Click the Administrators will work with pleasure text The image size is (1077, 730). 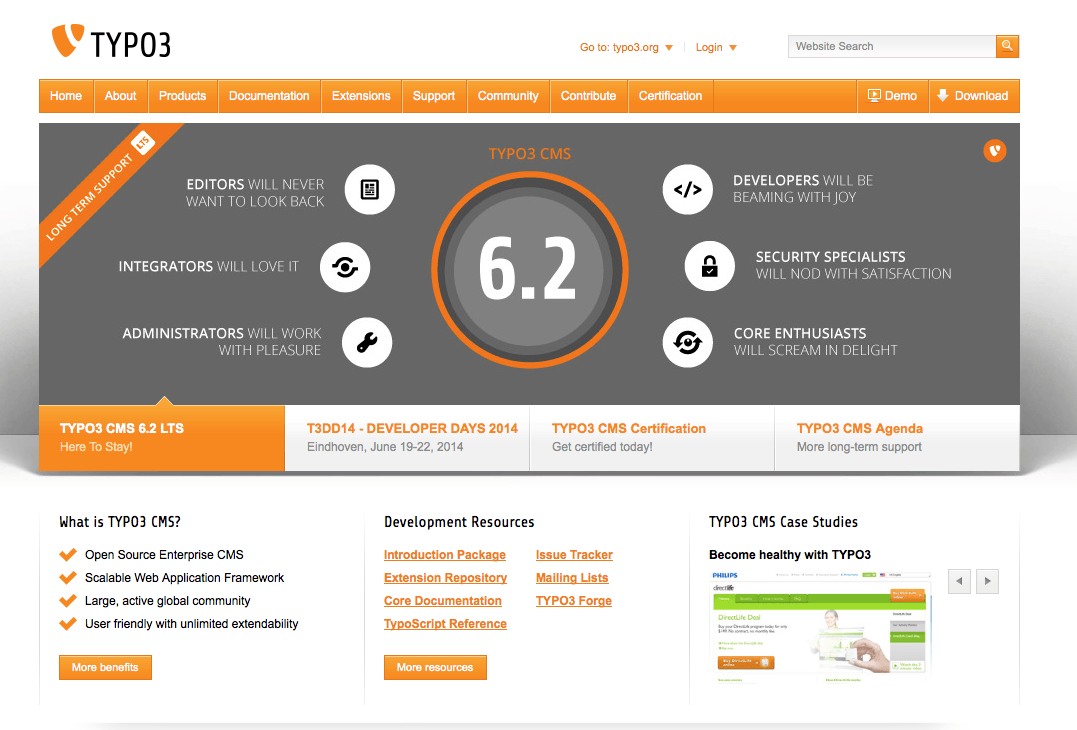[x=222, y=341]
